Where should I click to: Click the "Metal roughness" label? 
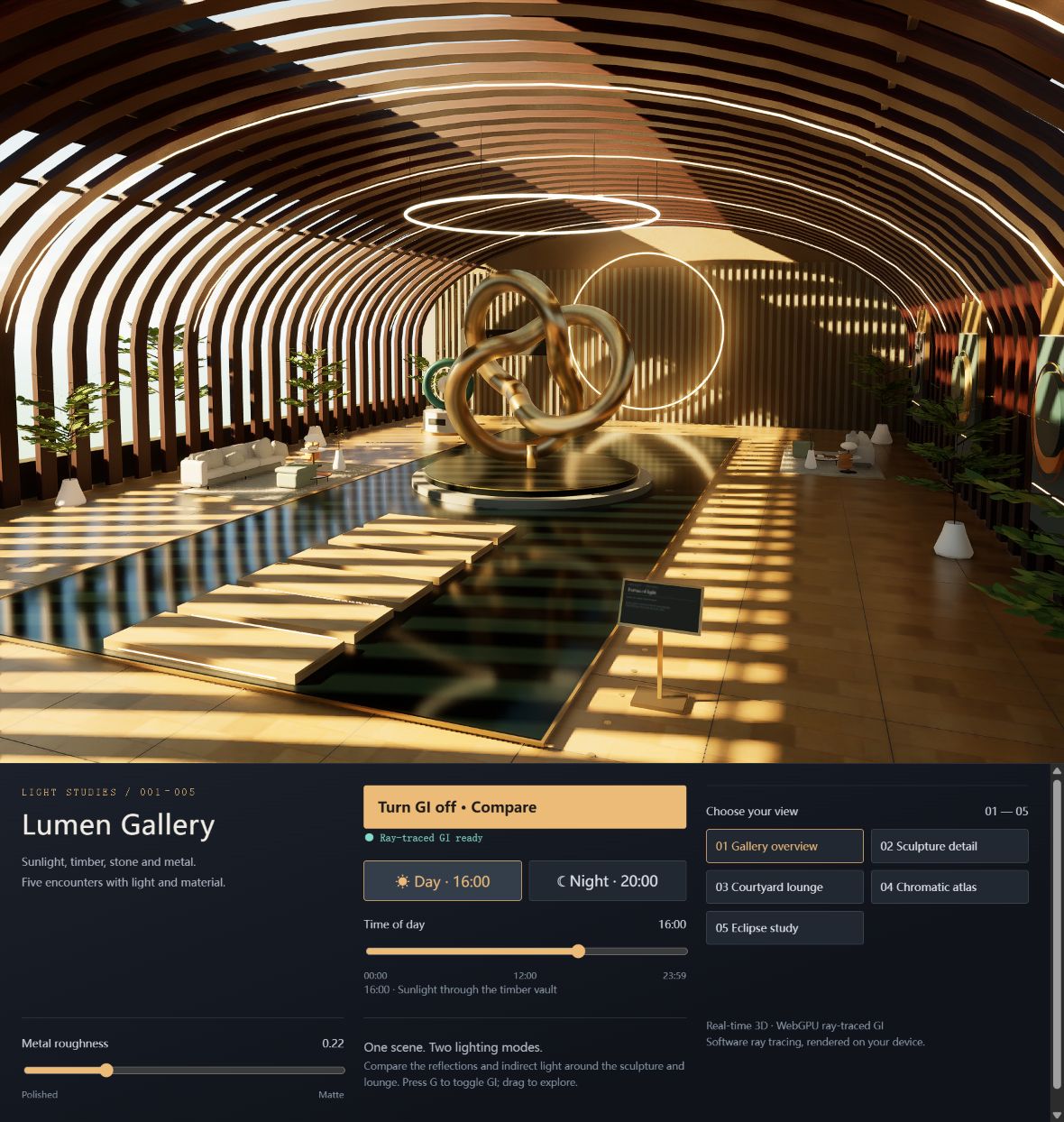tap(65, 1044)
